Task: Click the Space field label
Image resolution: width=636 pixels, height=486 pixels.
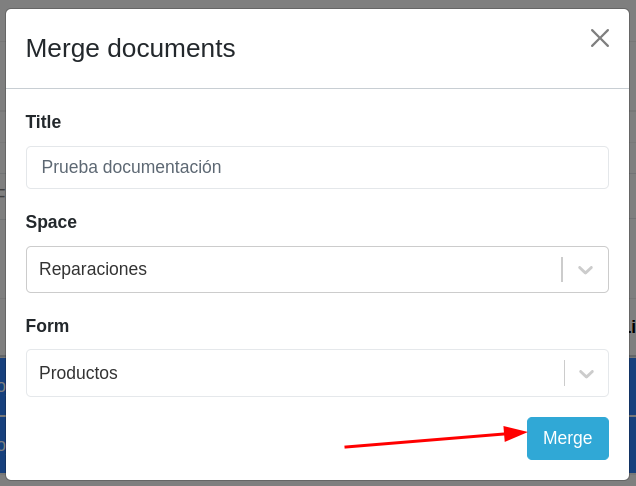Action: [51, 222]
